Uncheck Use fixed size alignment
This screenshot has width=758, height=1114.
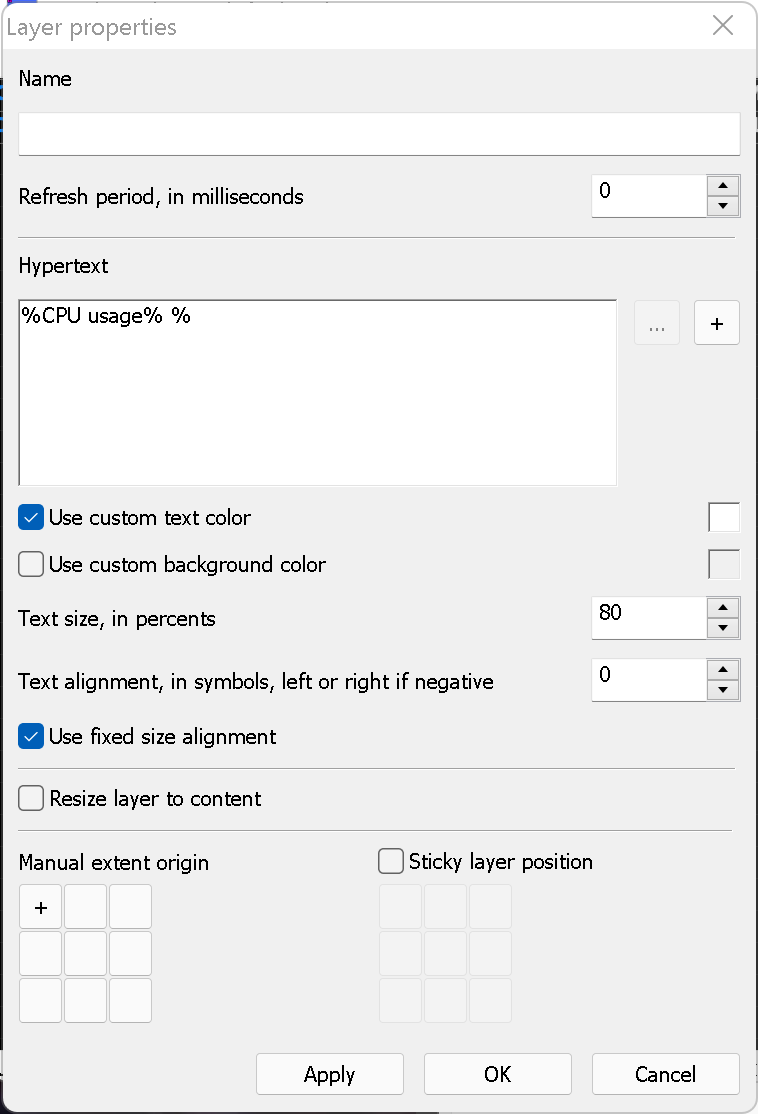coord(32,737)
